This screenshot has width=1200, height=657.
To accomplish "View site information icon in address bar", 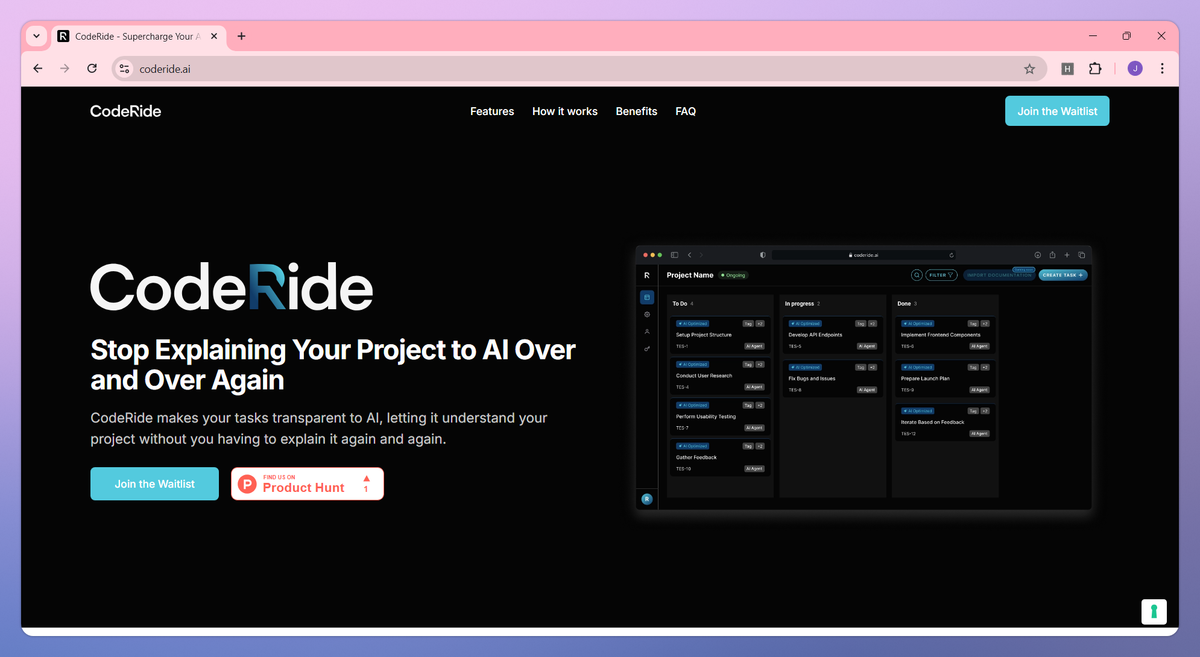I will tap(124, 69).
